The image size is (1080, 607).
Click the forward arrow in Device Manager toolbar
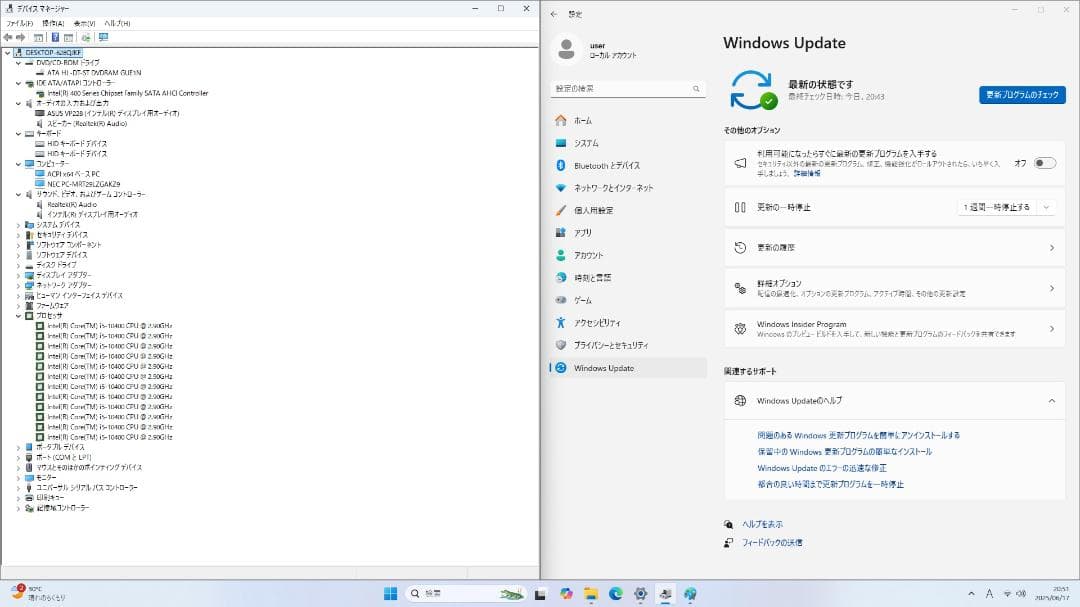20,38
